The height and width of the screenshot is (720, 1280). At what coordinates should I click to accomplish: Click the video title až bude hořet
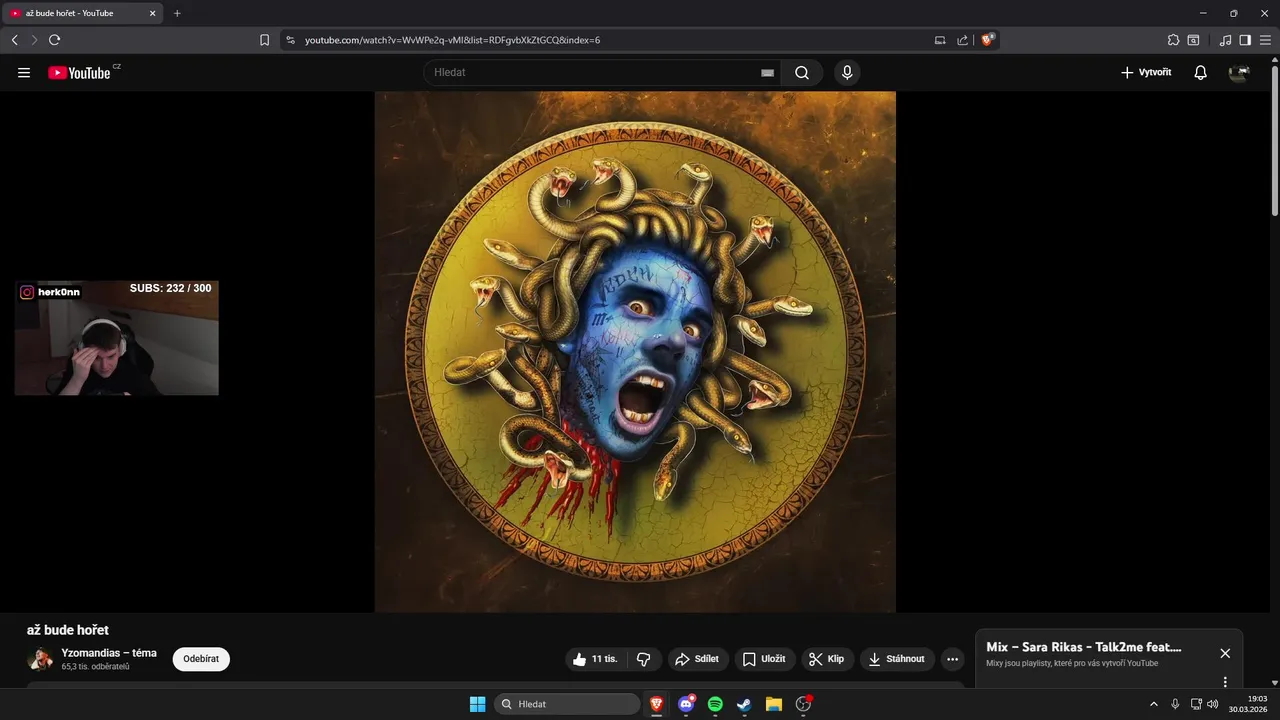[68, 630]
